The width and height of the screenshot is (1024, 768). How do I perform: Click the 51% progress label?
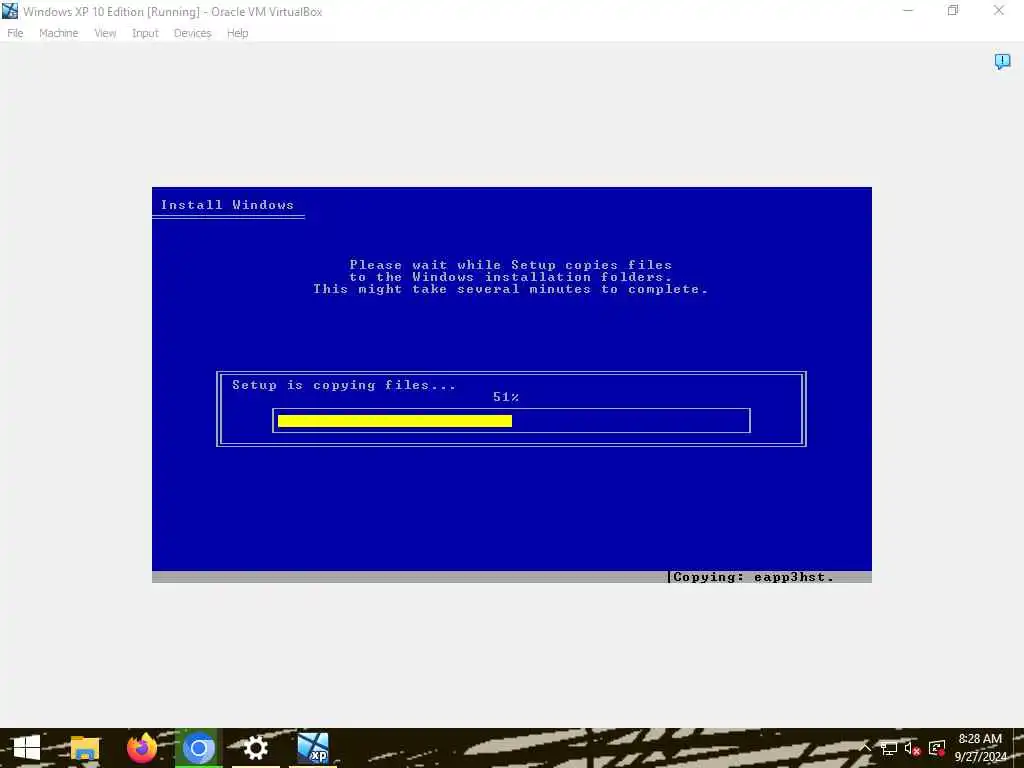click(x=506, y=397)
